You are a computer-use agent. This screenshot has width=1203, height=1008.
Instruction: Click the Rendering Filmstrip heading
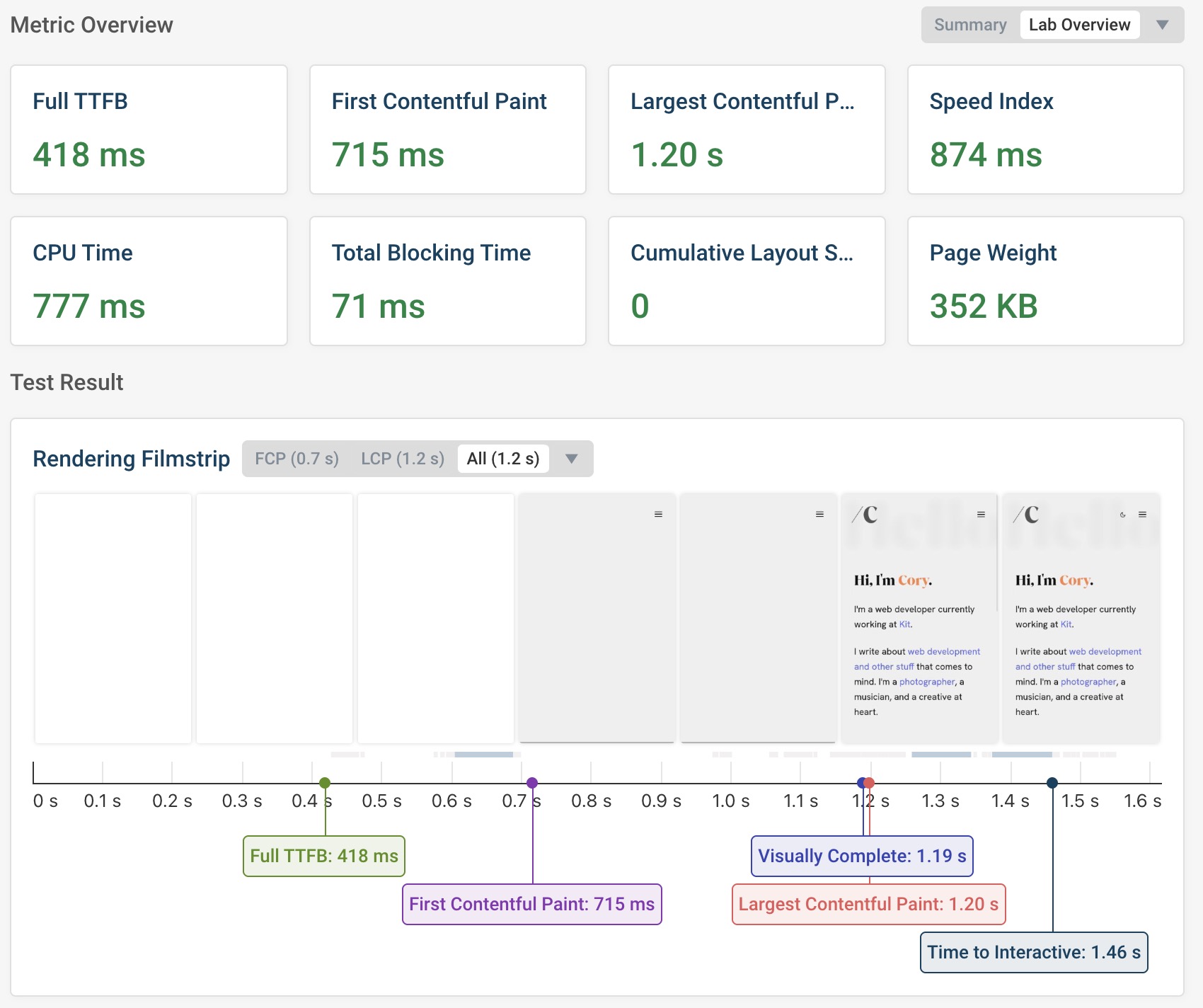132,459
